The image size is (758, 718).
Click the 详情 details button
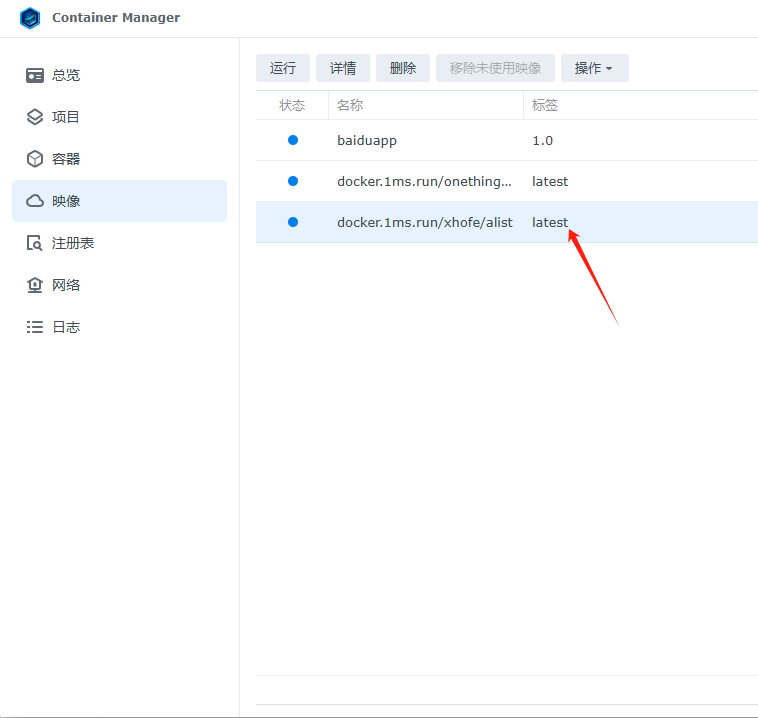coord(343,68)
